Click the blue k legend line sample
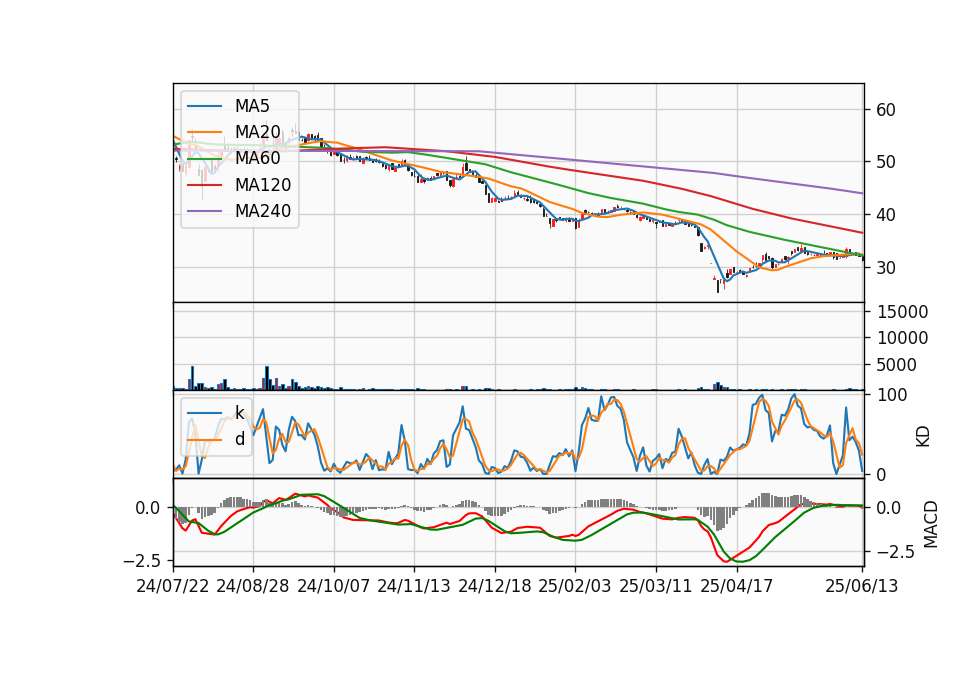This screenshot has height=690, width=960. click(204, 413)
